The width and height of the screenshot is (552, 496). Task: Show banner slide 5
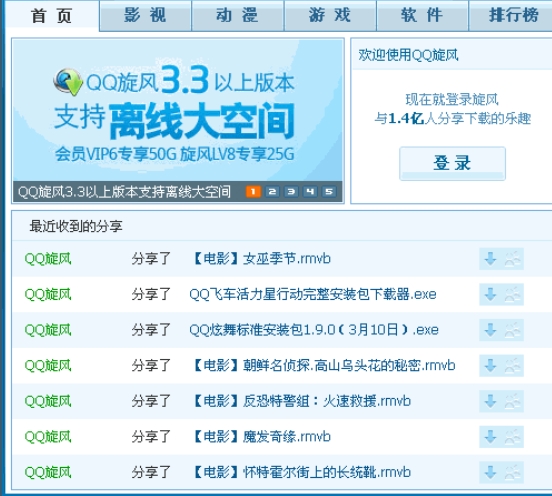[329, 192]
